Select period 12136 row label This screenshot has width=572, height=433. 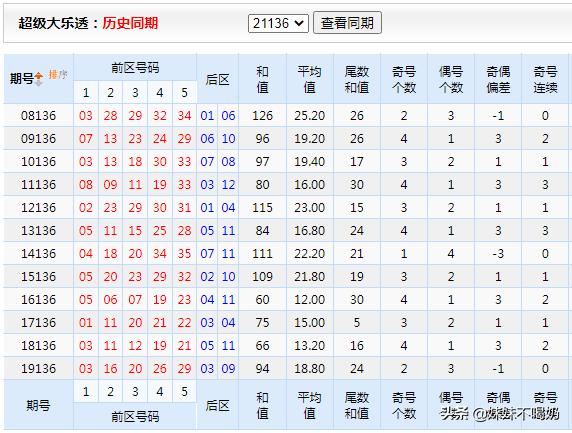point(38,208)
